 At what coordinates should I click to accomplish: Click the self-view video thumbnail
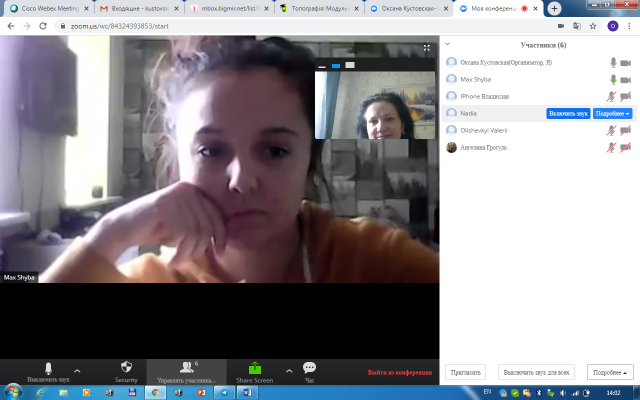375,105
